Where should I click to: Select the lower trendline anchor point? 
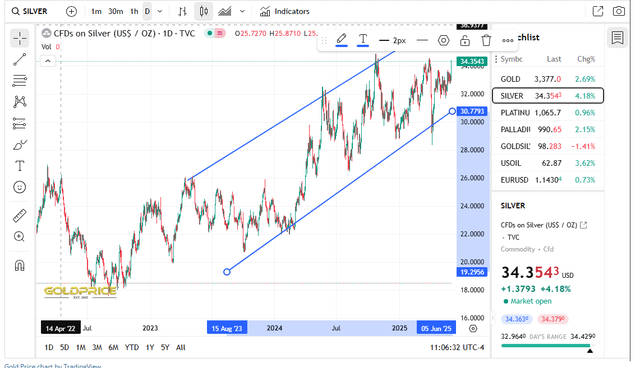tap(227, 272)
